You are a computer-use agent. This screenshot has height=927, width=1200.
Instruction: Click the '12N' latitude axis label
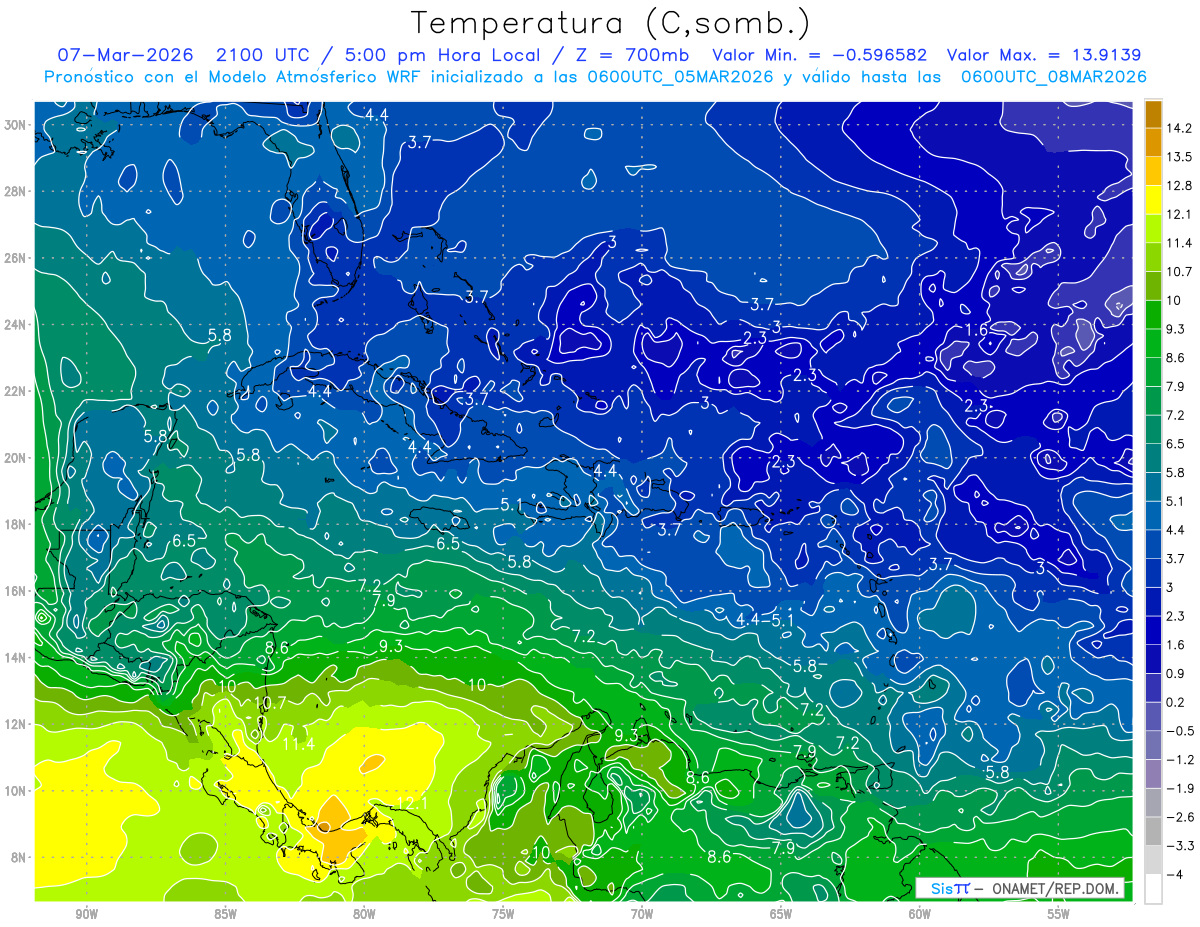[16, 724]
